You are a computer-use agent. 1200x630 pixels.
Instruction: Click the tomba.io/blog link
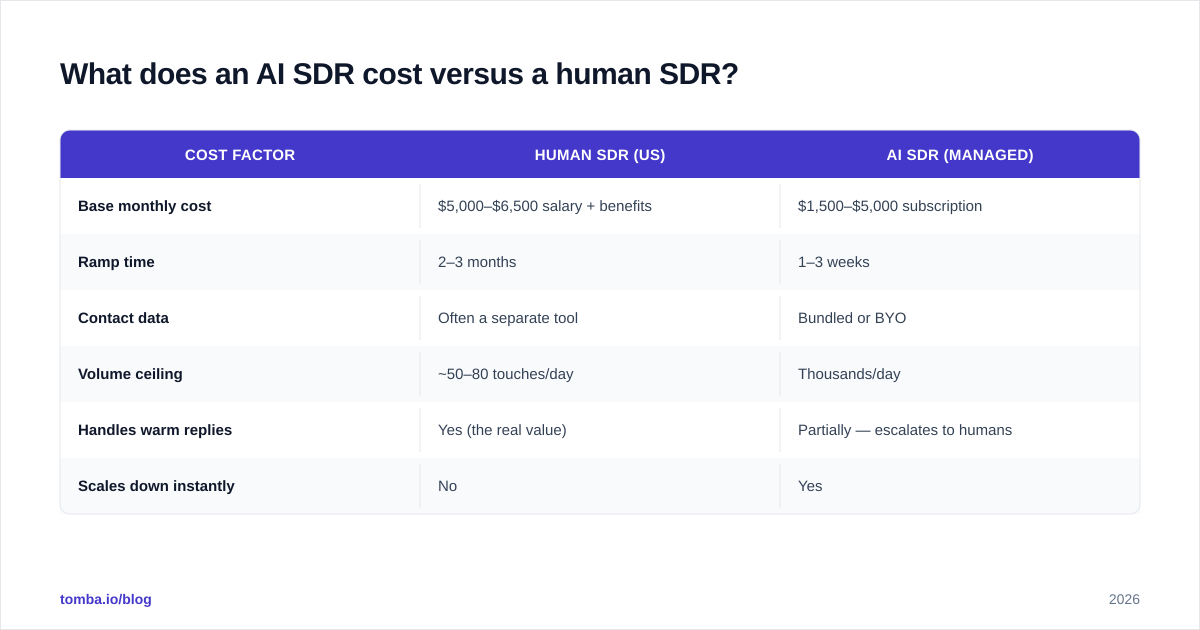pyautogui.click(x=106, y=599)
